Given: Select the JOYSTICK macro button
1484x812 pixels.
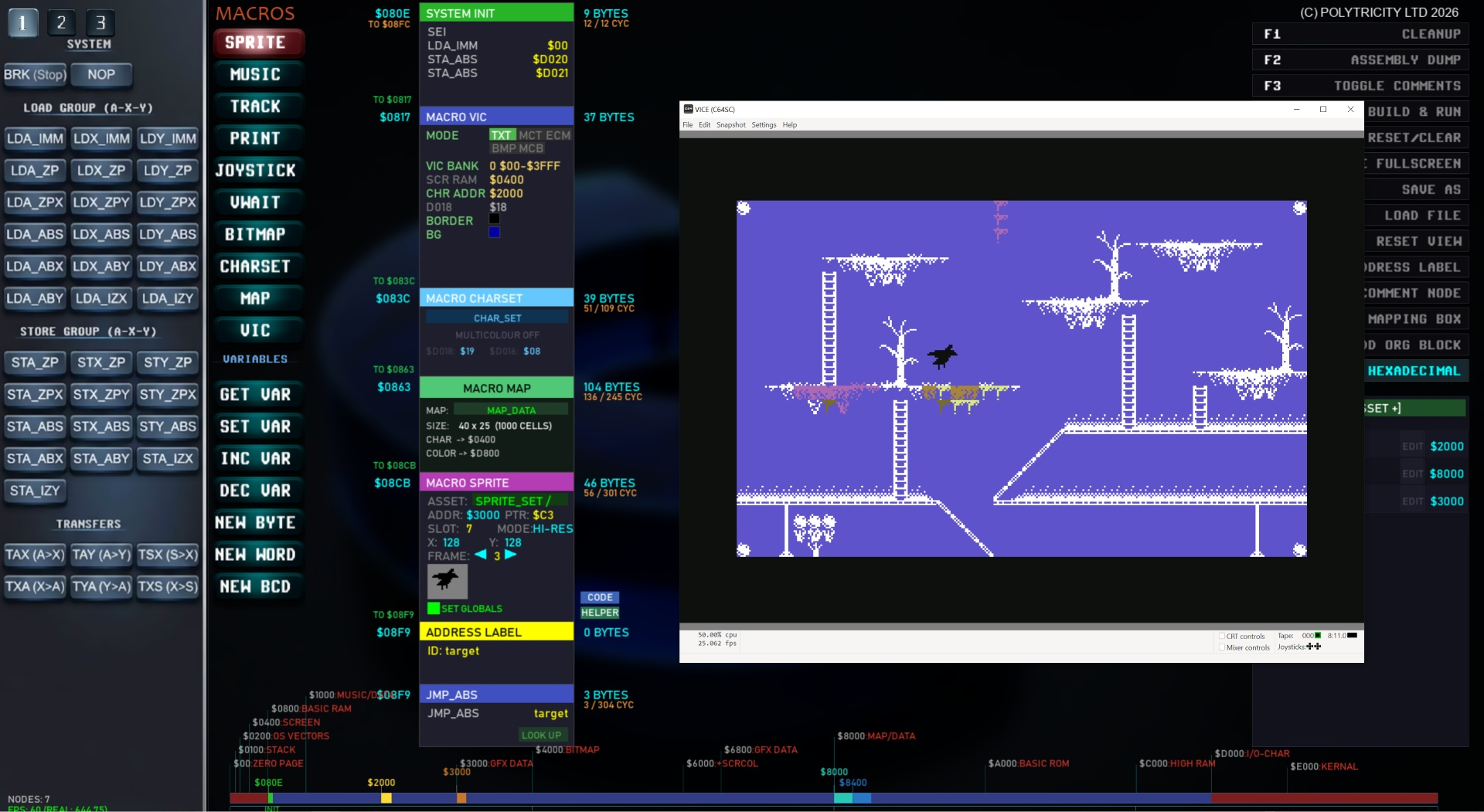Looking at the screenshot, I should coord(256,171).
